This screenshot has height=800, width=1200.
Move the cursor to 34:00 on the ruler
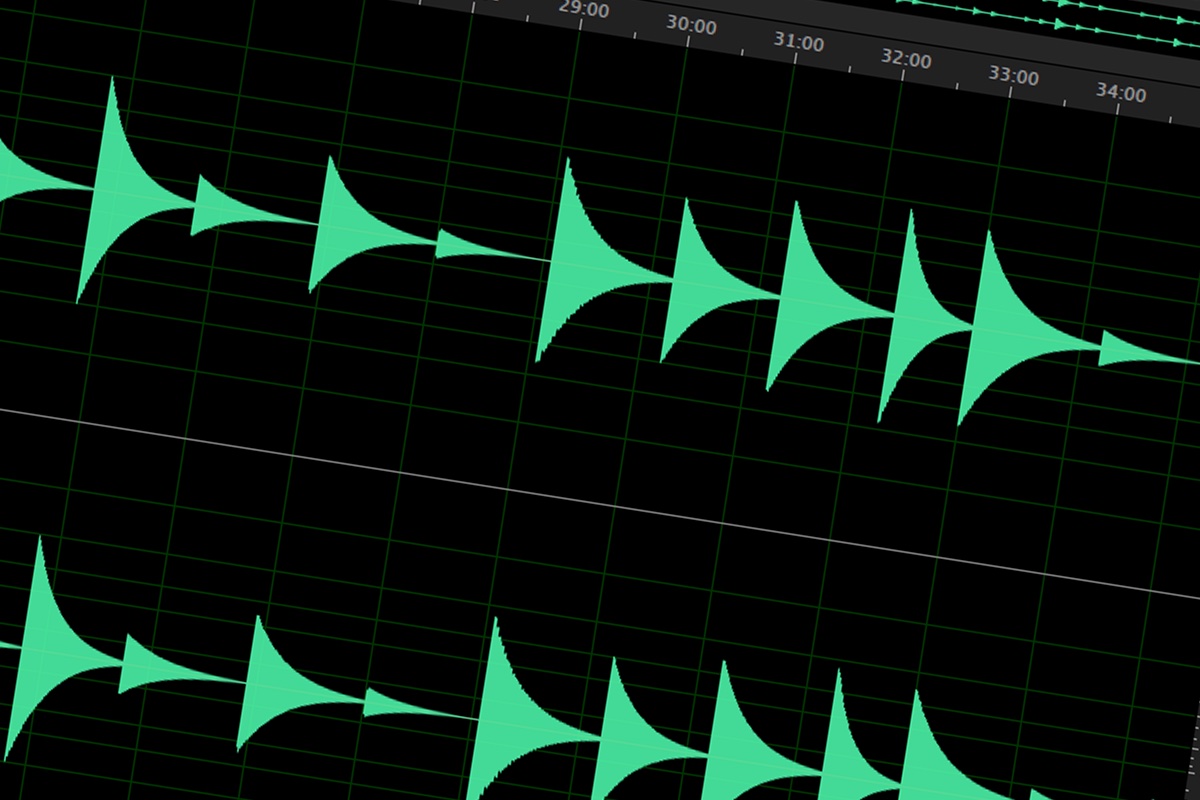point(1121,93)
